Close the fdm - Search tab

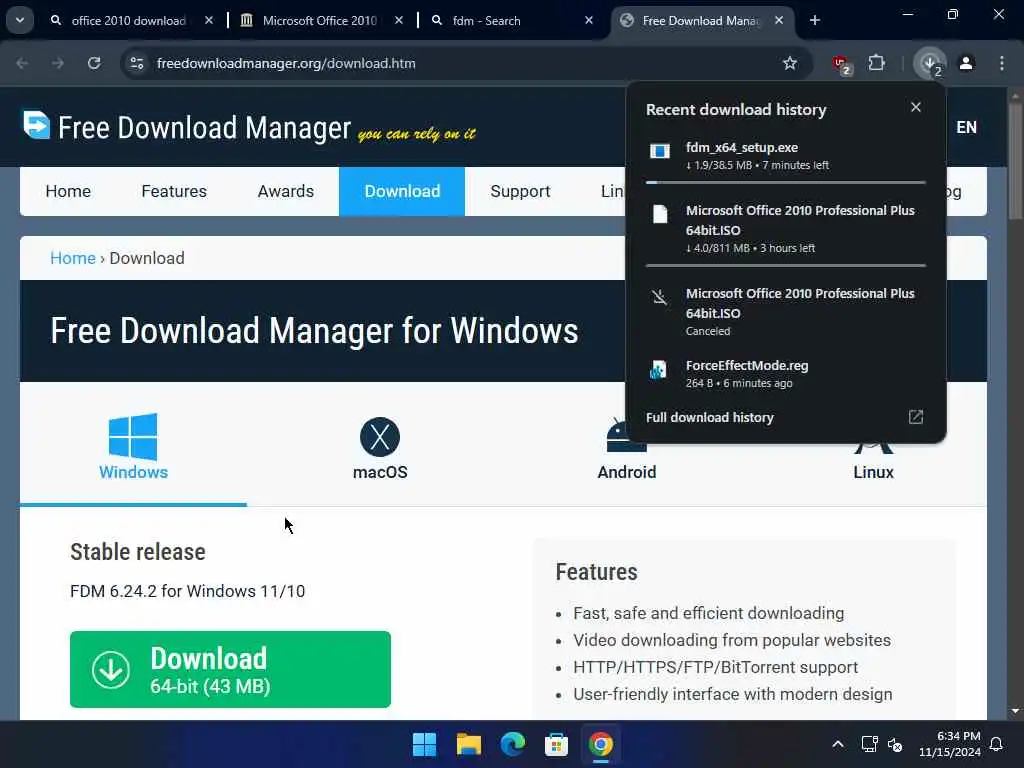click(588, 20)
